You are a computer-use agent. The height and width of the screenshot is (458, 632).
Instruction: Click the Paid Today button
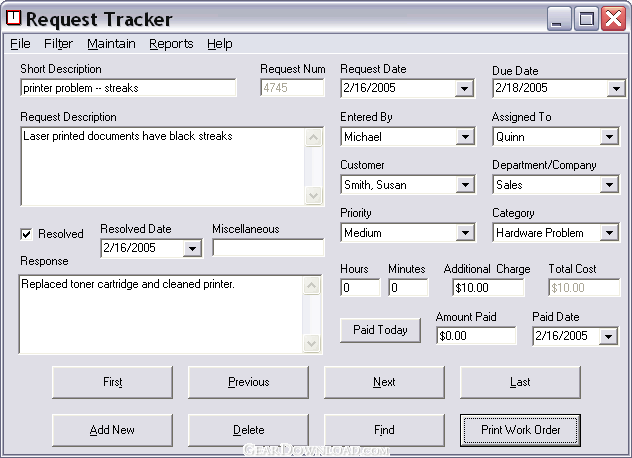point(380,330)
